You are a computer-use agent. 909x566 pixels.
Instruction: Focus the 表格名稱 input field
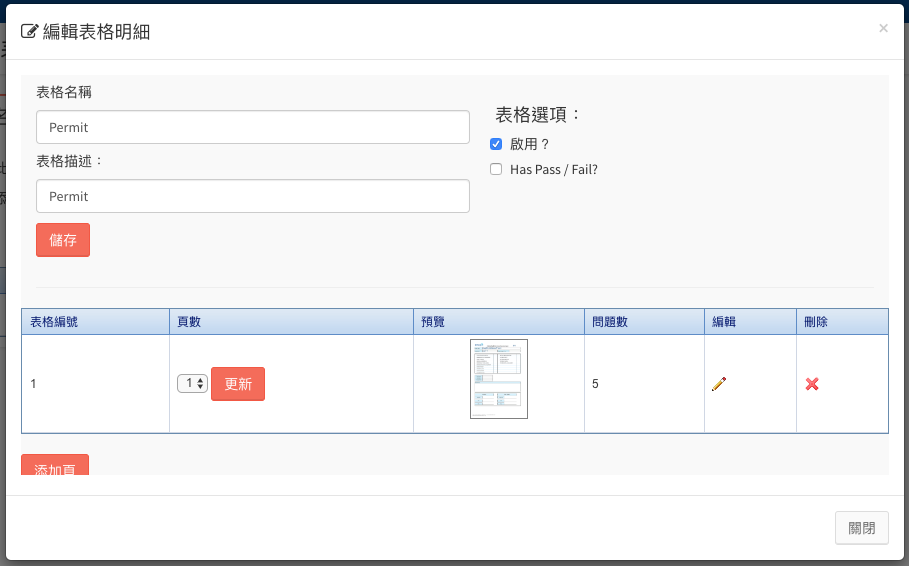[253, 127]
